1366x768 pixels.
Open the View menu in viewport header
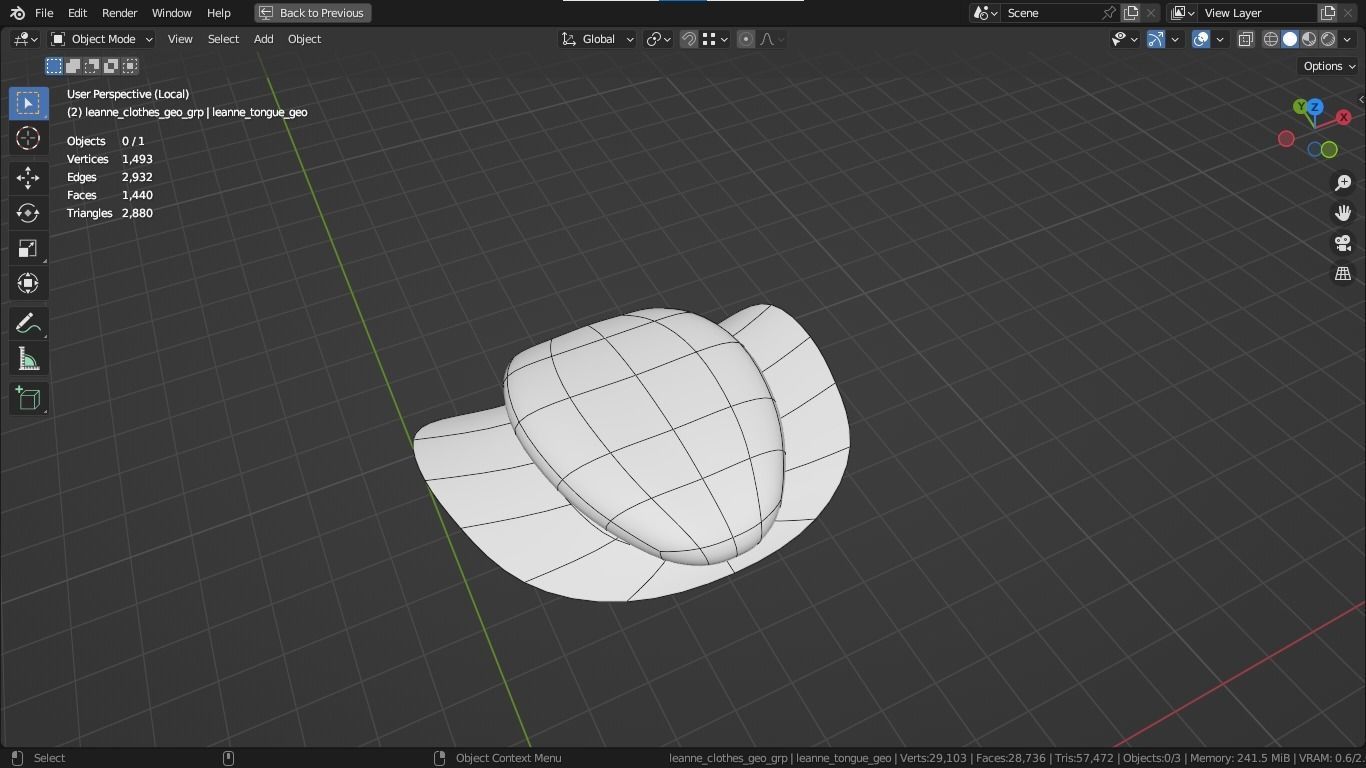180,39
